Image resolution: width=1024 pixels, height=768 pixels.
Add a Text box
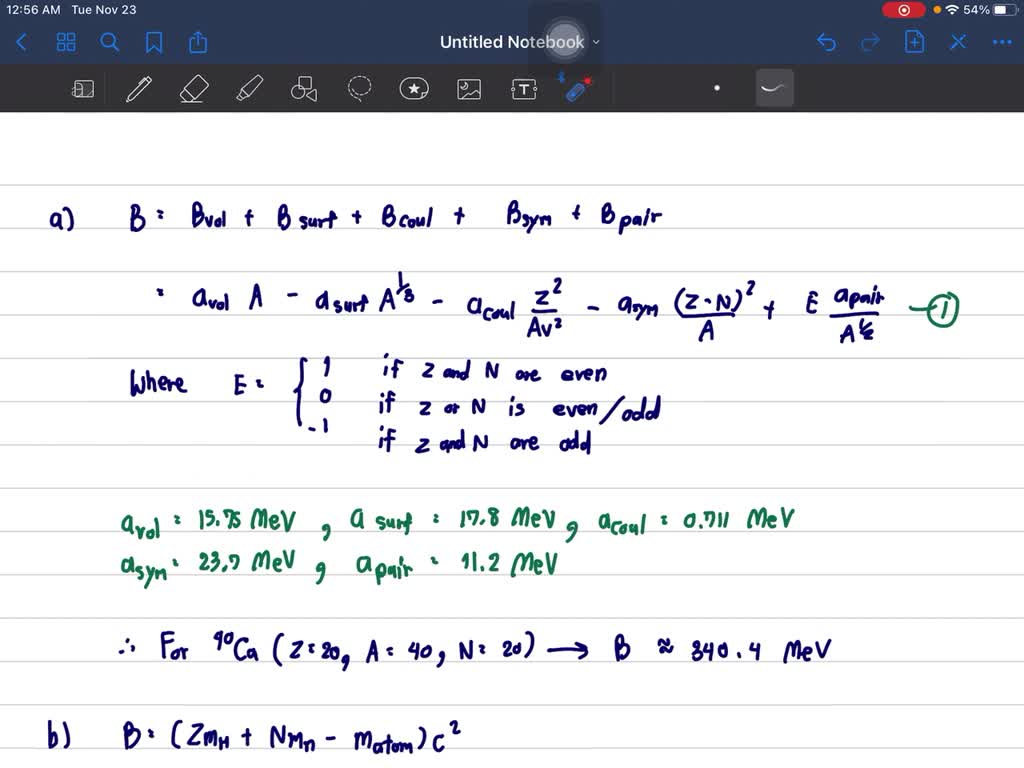pyautogui.click(x=523, y=88)
